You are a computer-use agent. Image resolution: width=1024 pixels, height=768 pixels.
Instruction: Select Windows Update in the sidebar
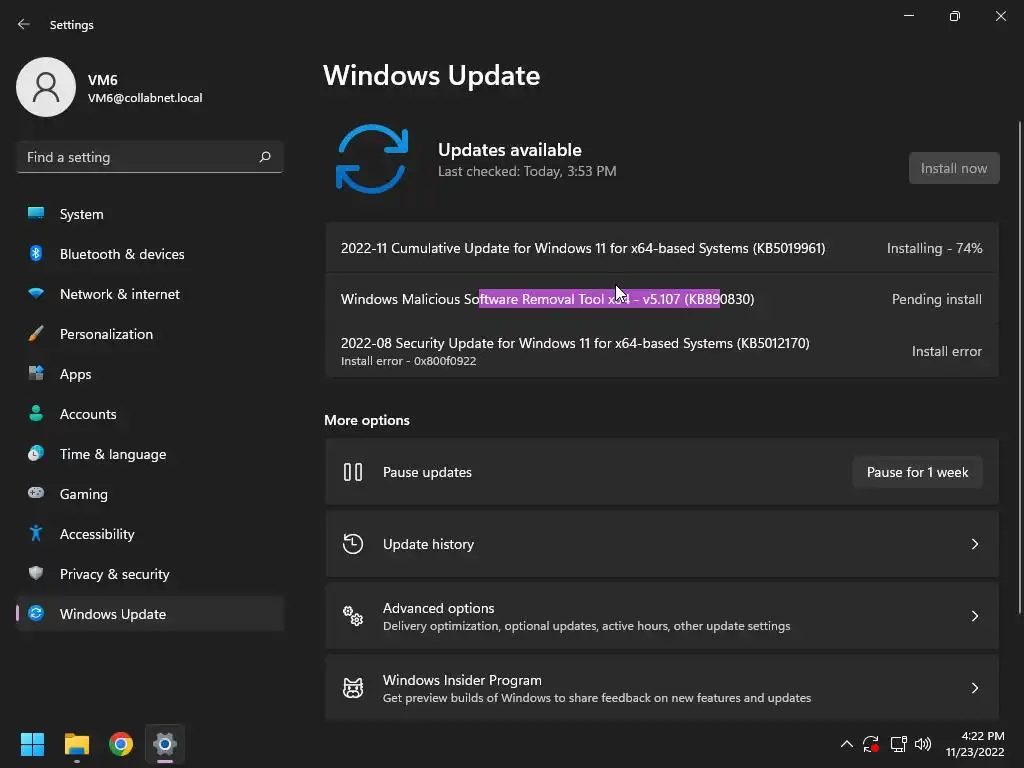click(150, 613)
